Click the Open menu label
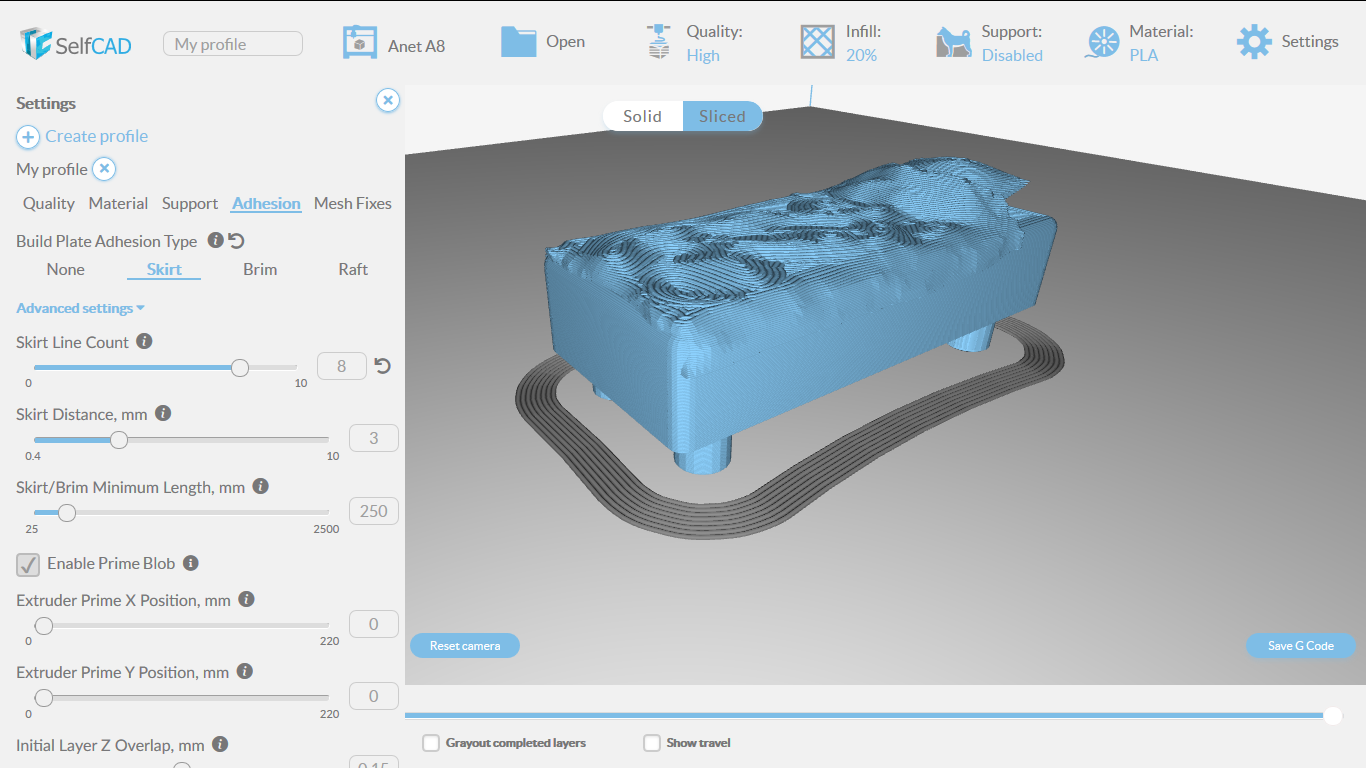 pos(565,42)
